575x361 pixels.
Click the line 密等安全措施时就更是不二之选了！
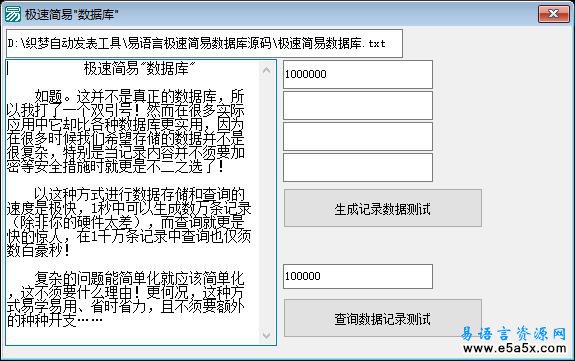coord(116,166)
